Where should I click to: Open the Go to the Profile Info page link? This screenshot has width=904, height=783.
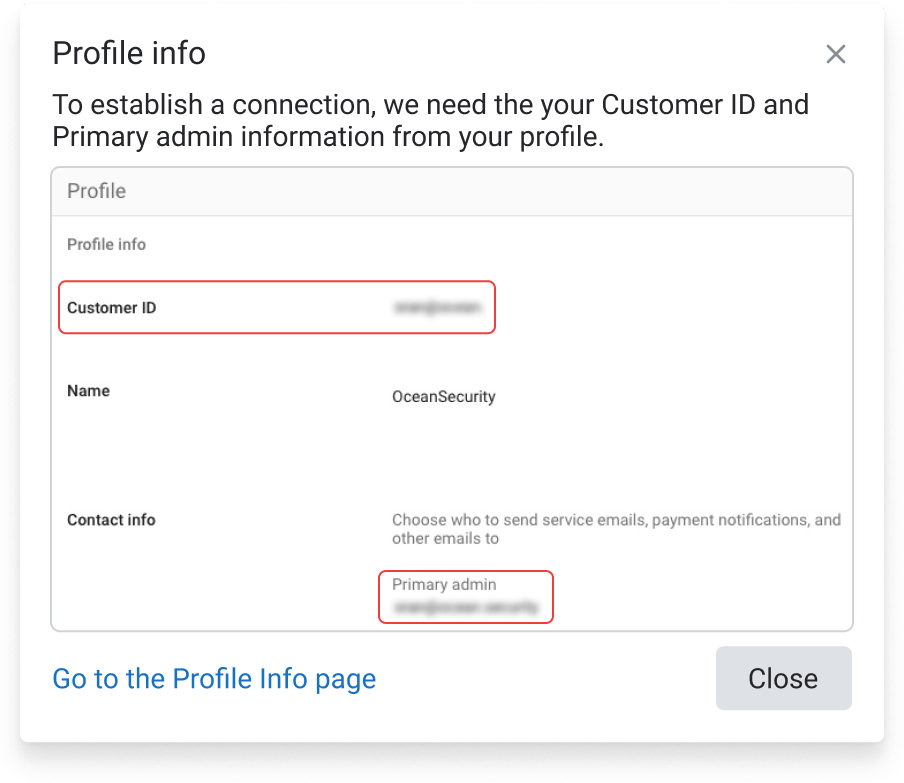pos(214,679)
